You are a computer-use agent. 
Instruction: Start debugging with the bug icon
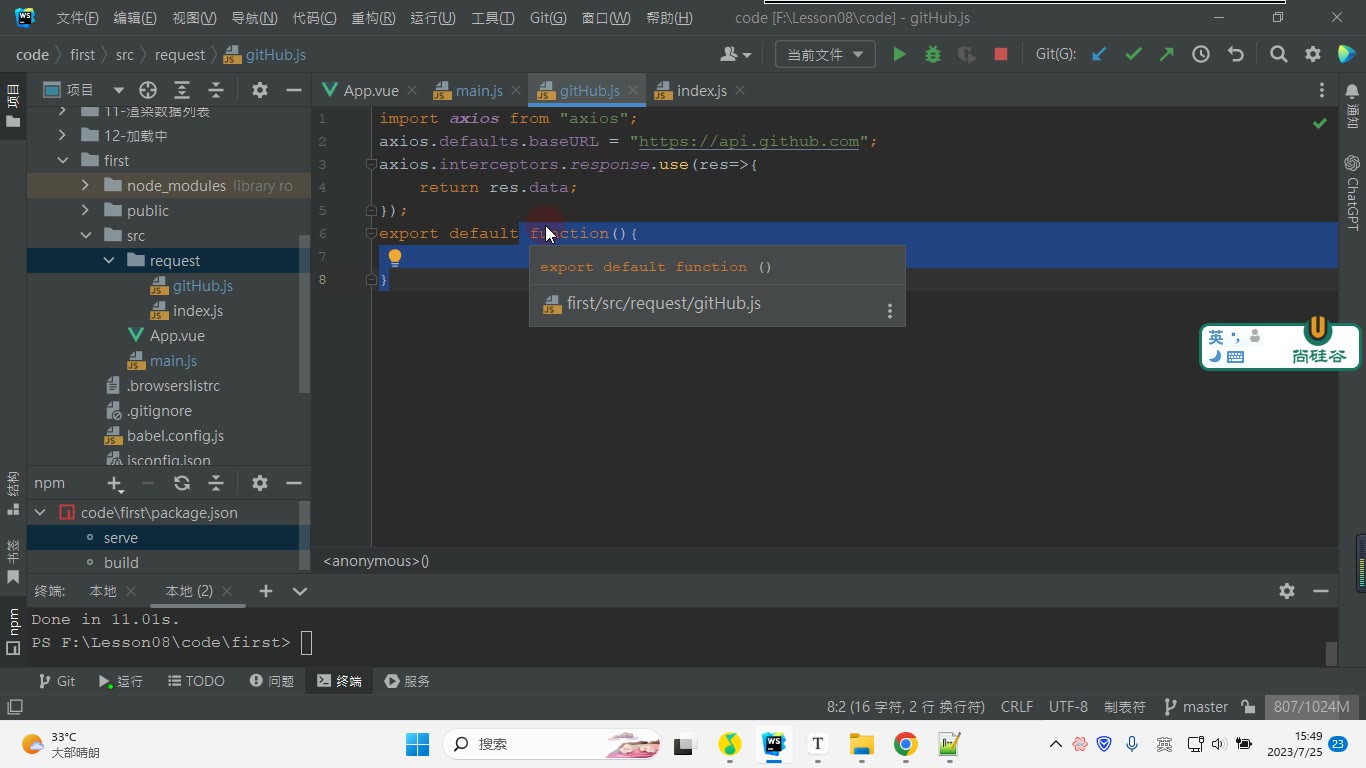click(933, 55)
